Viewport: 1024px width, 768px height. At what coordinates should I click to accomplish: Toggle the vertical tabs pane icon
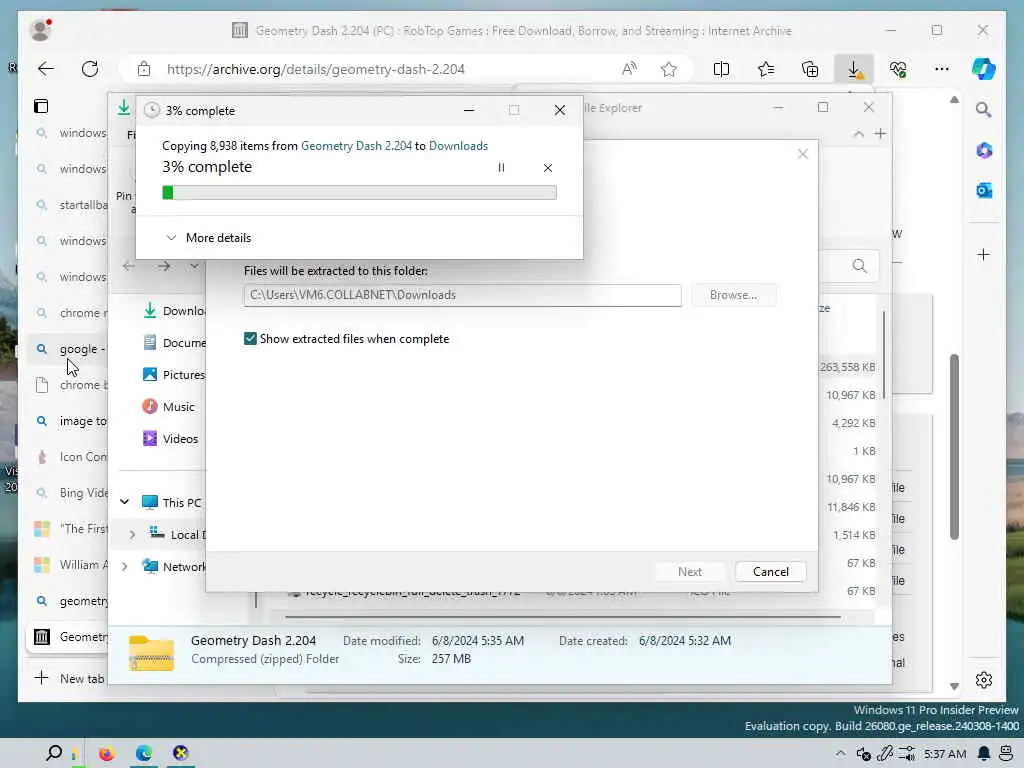tap(41, 106)
